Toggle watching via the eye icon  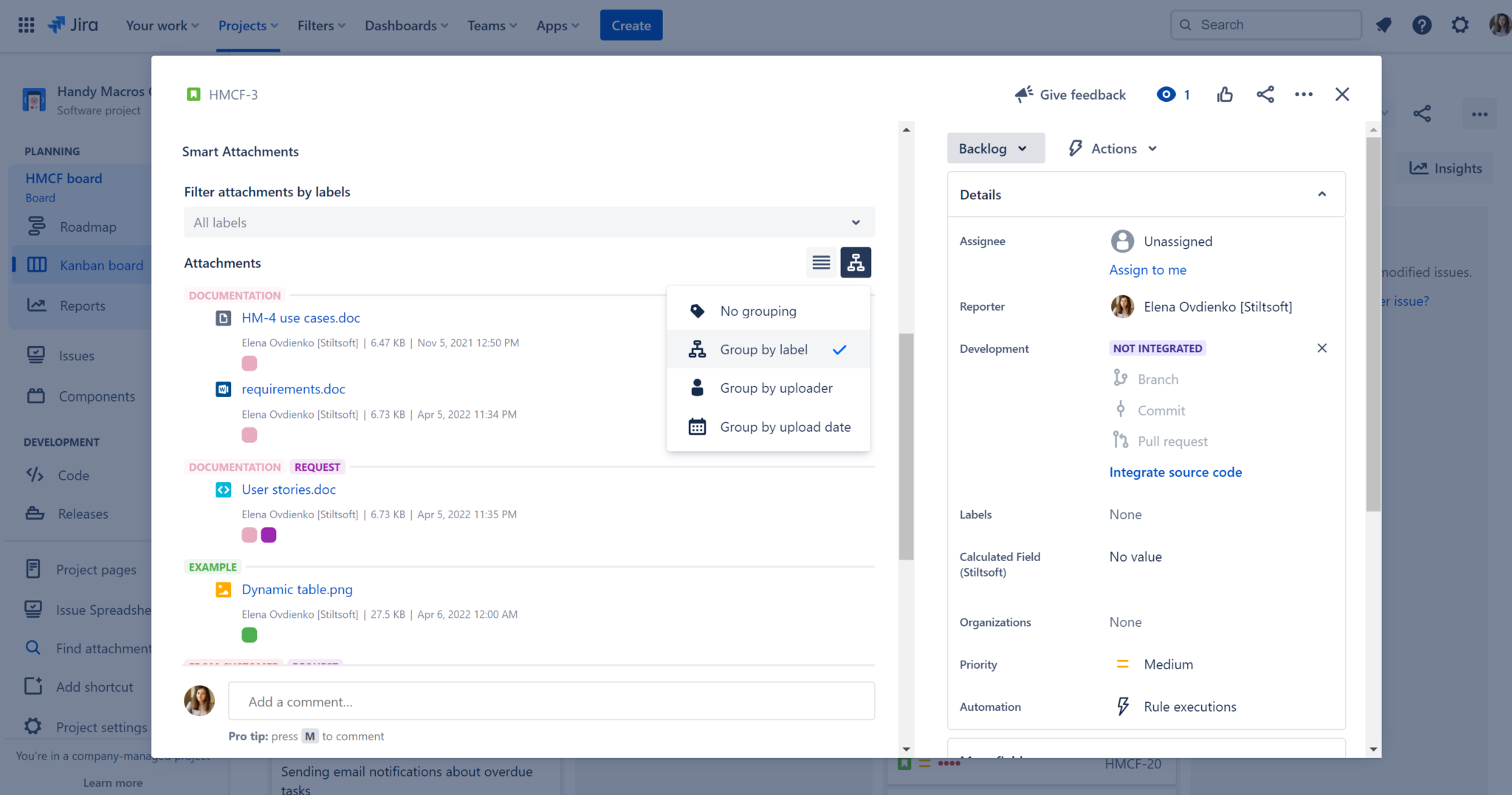1166,94
